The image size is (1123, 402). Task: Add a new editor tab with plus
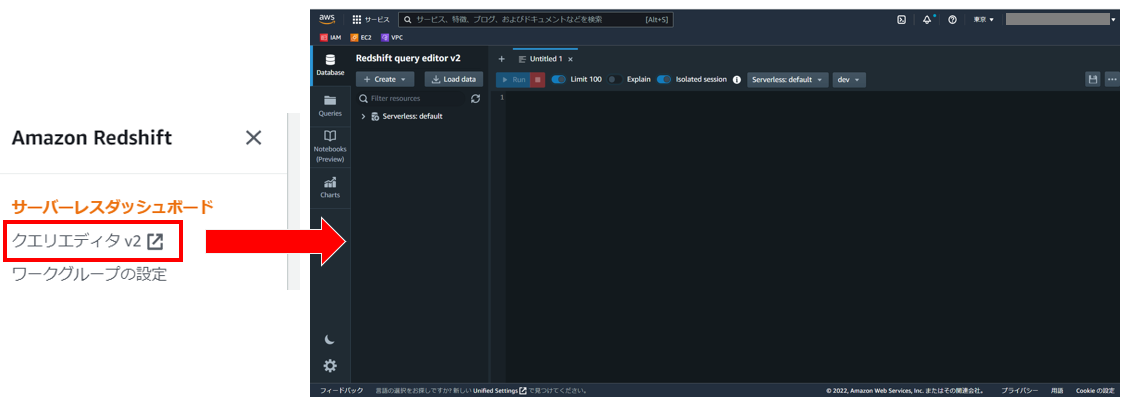501,59
